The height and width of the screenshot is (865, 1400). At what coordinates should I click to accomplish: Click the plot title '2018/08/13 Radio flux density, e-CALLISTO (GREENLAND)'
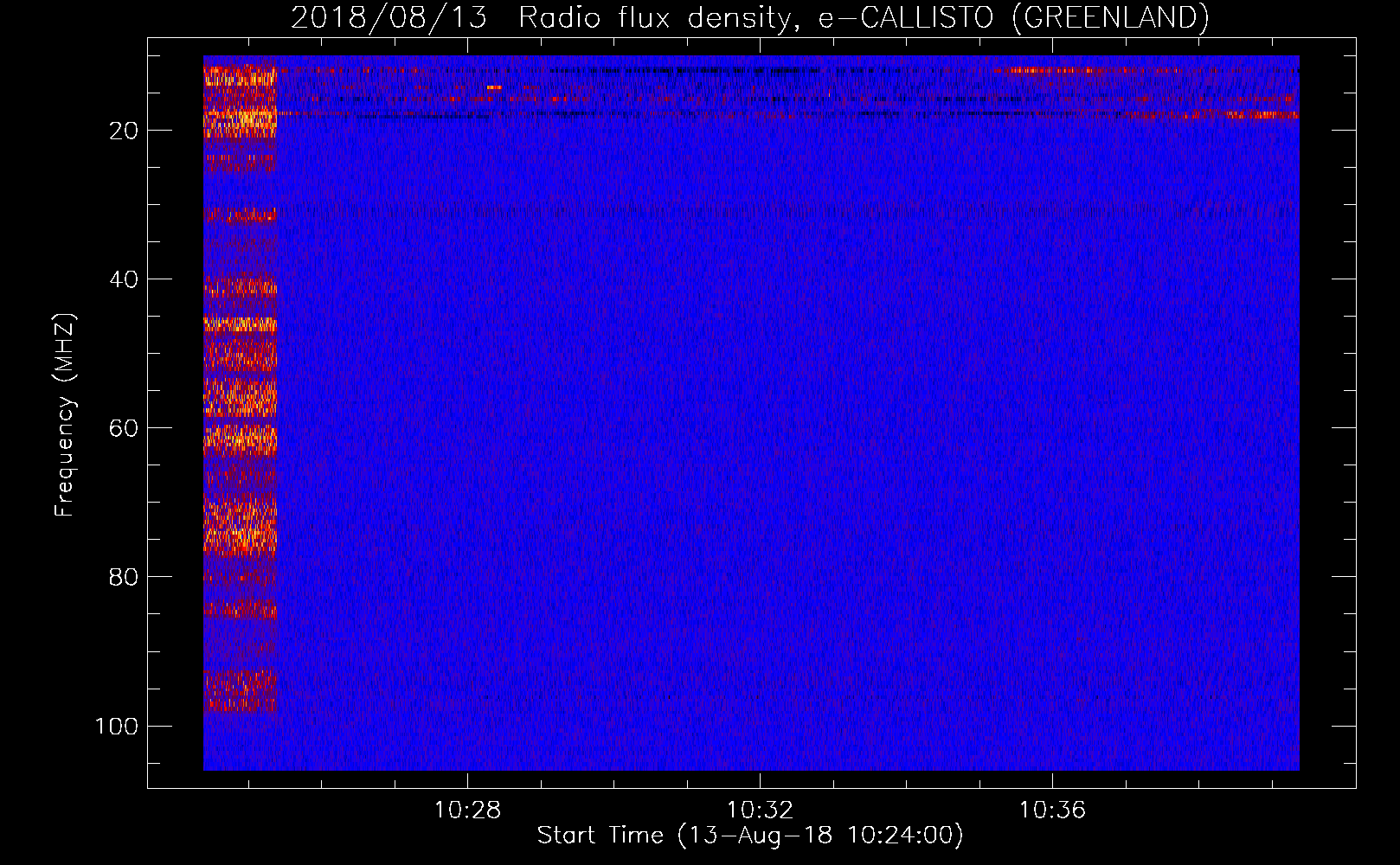(x=750, y=17)
